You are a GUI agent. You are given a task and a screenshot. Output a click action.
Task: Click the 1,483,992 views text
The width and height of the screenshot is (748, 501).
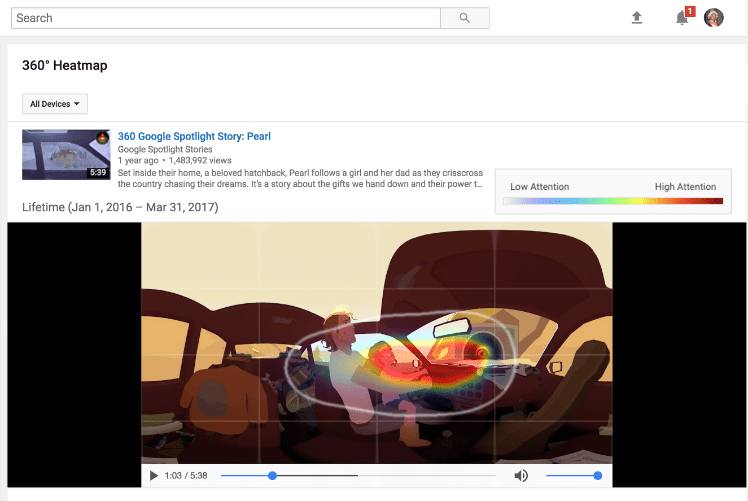pyautogui.click(x=200, y=161)
